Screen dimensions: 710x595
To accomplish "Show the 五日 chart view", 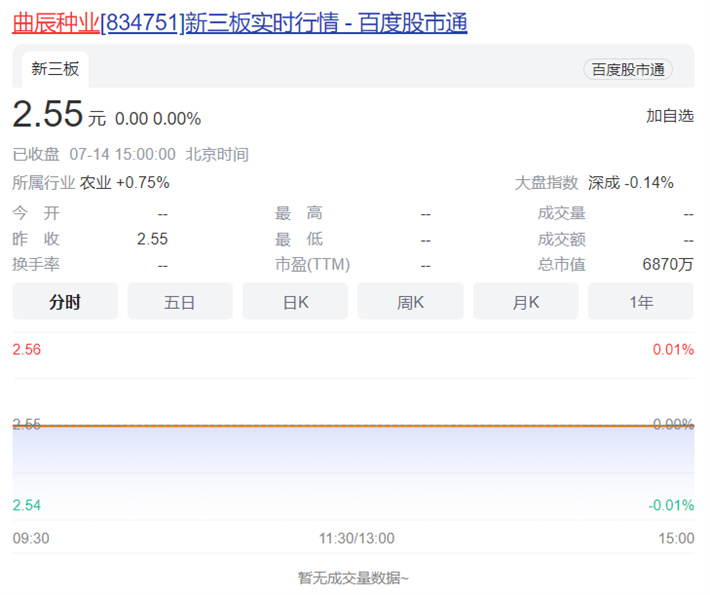I will tap(180, 302).
